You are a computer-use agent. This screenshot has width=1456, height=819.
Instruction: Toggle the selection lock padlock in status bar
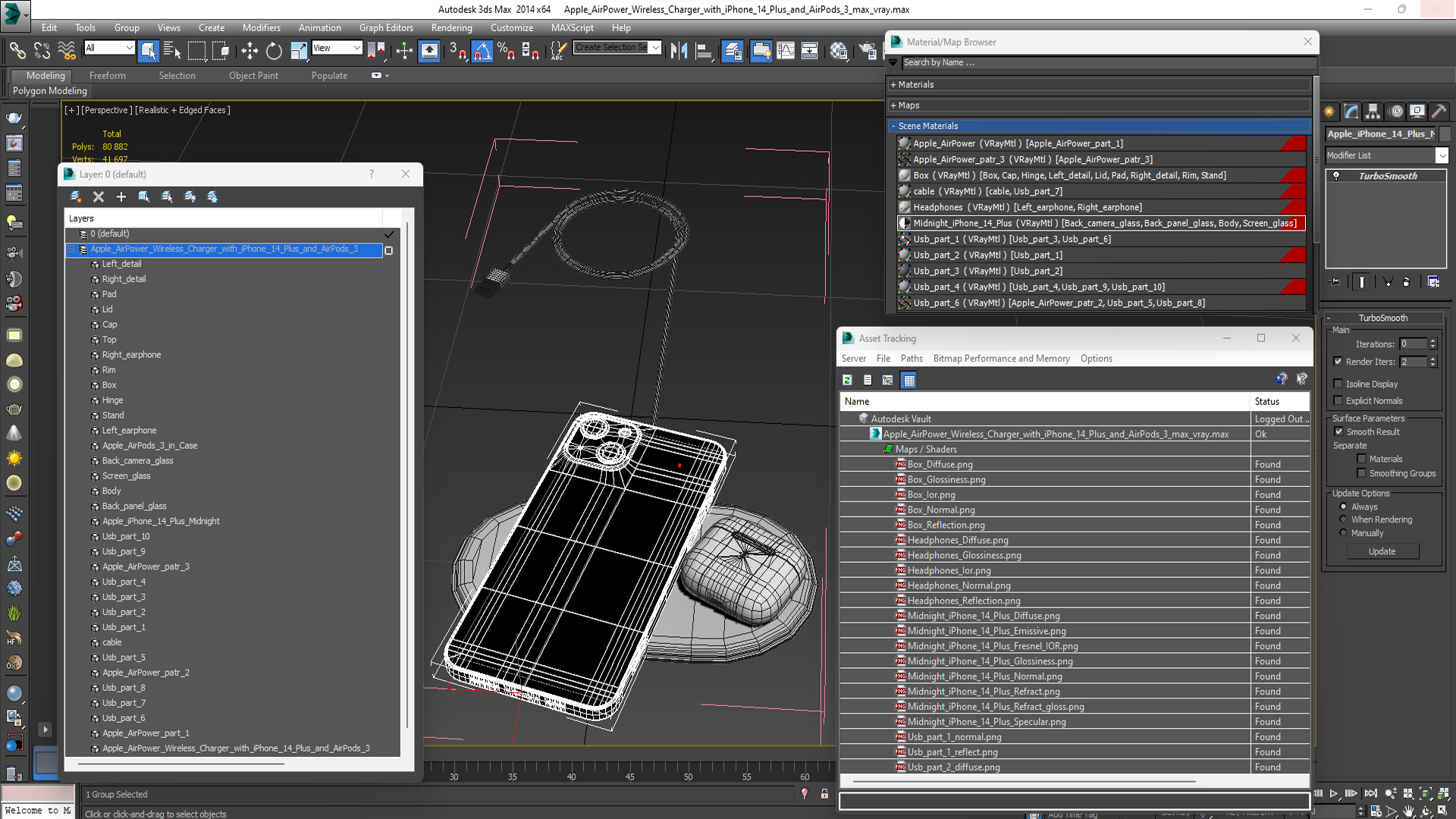(824, 794)
